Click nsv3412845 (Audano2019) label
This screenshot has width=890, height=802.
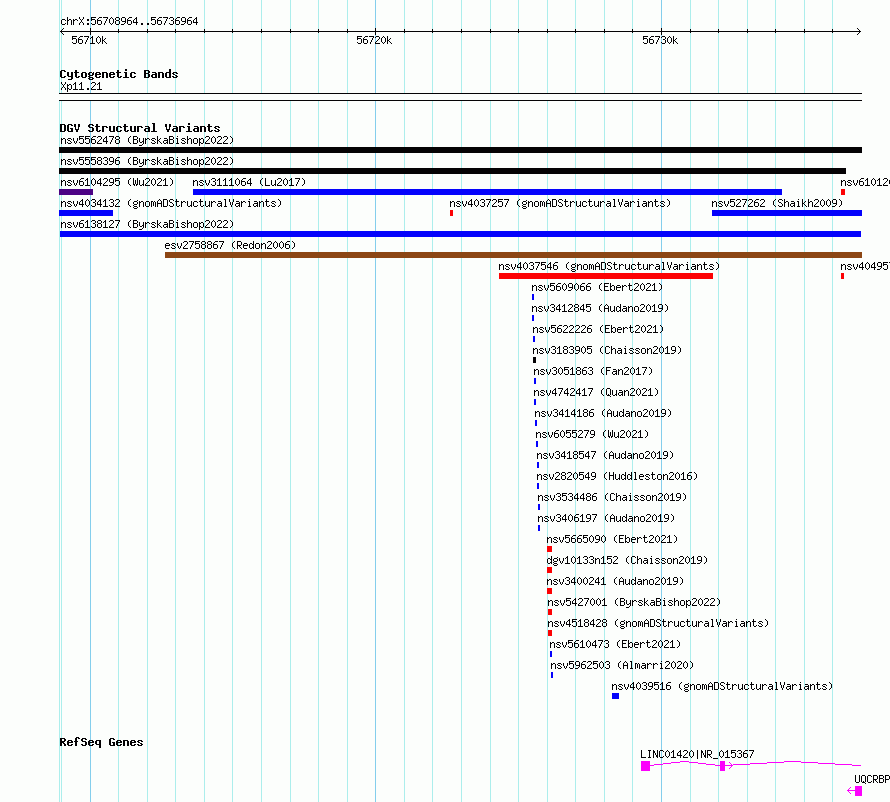click(600, 308)
